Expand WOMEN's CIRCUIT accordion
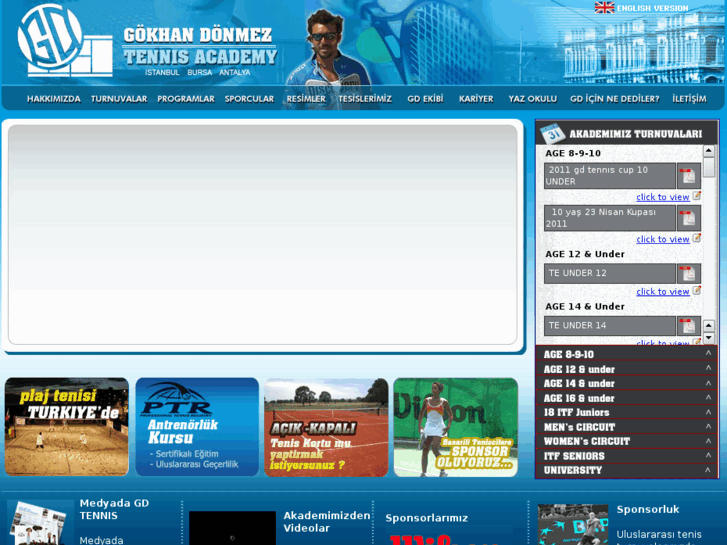 click(x=627, y=441)
